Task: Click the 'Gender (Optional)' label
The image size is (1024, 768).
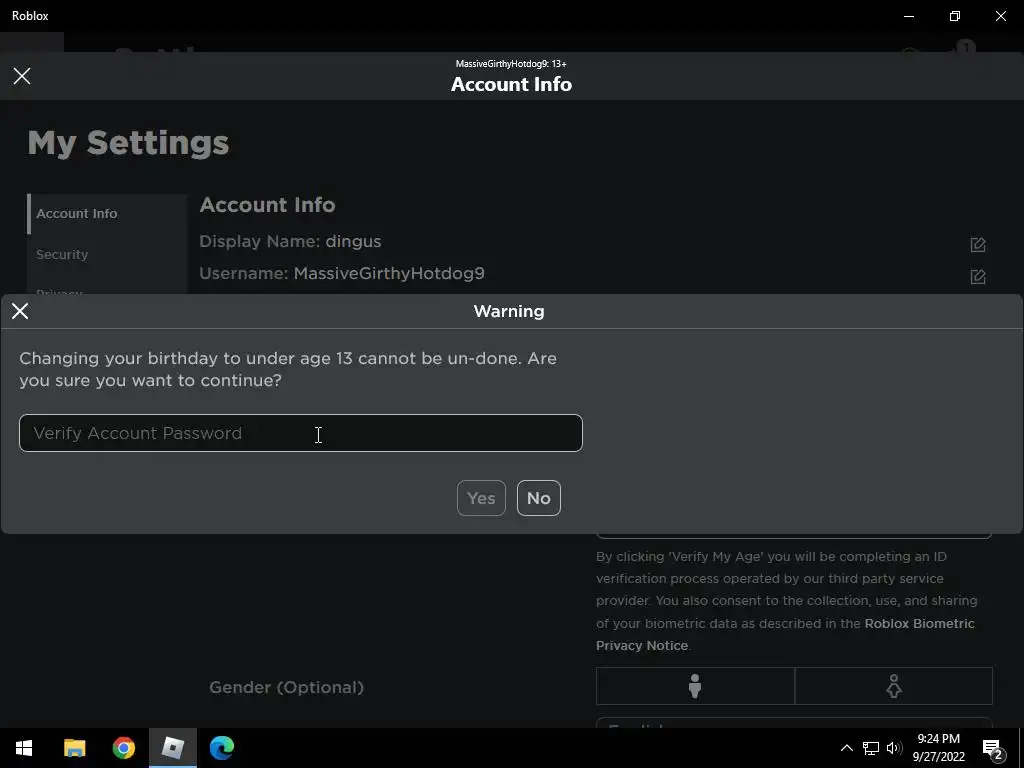Action: [286, 687]
